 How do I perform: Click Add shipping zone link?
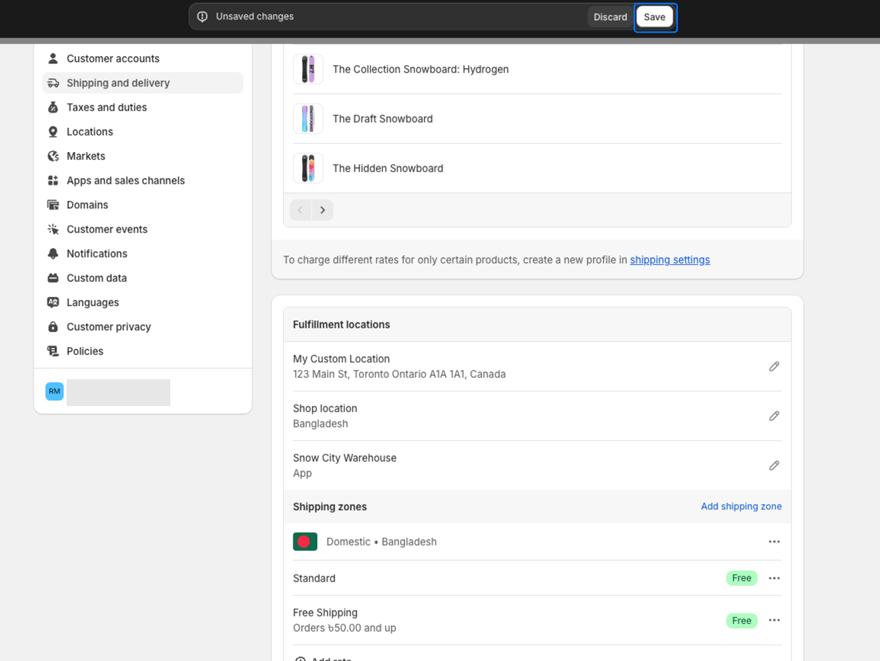click(741, 507)
